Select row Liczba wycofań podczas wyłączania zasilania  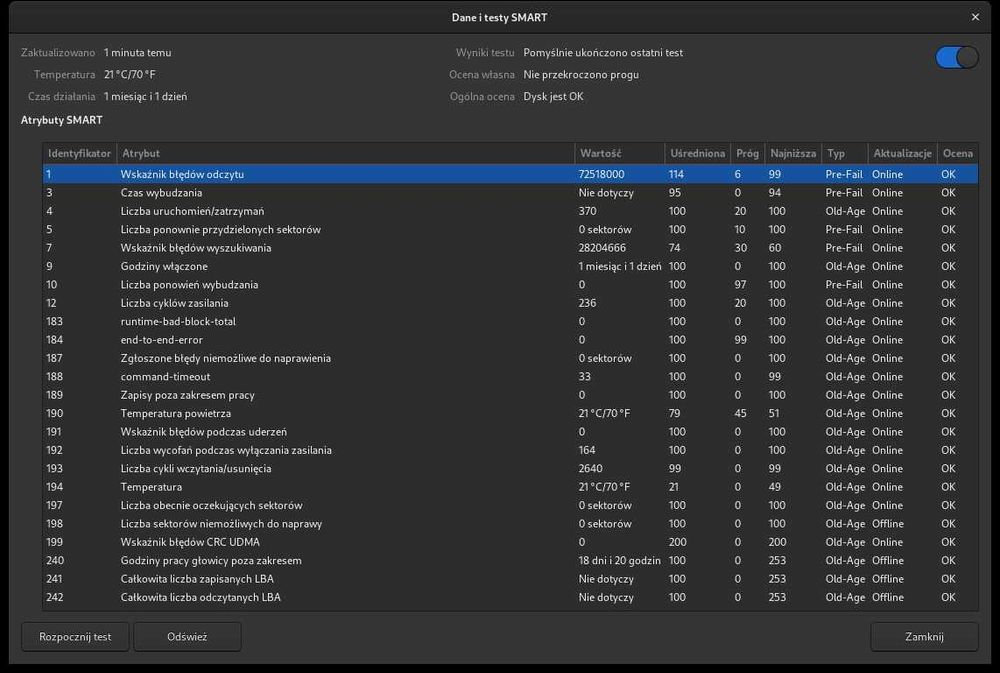click(510, 450)
